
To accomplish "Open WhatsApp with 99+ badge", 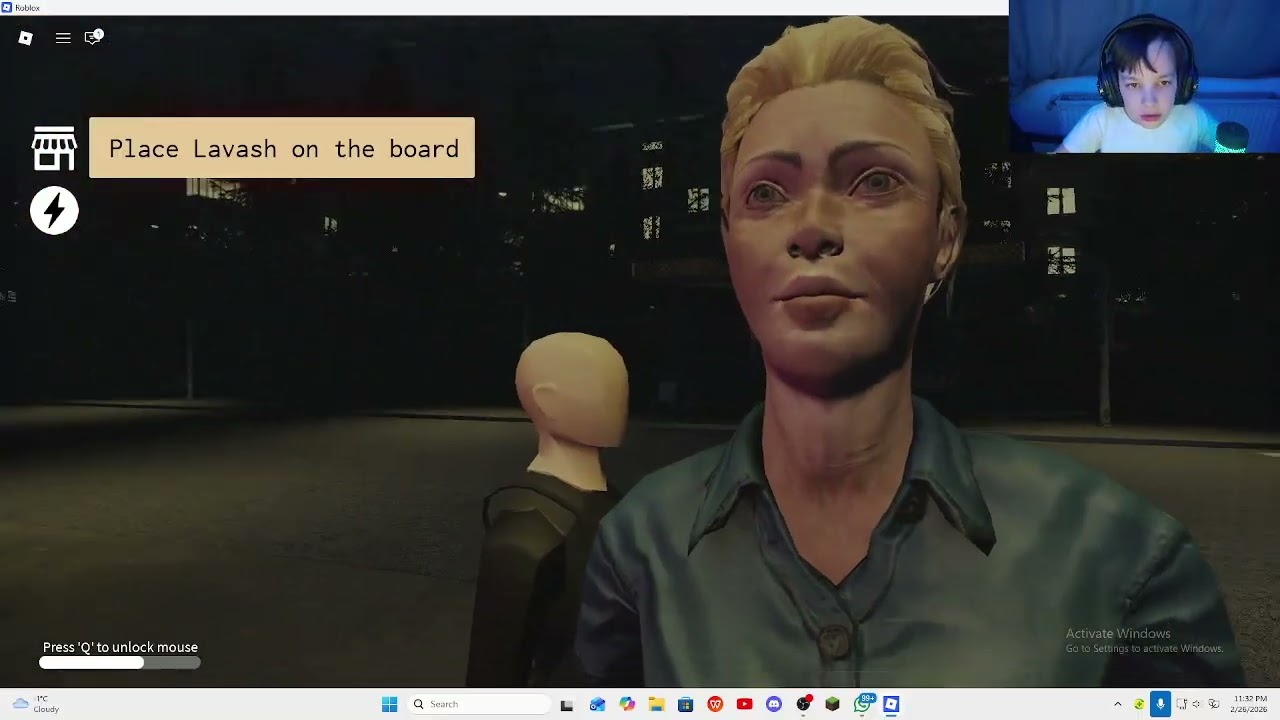I will [x=863, y=704].
